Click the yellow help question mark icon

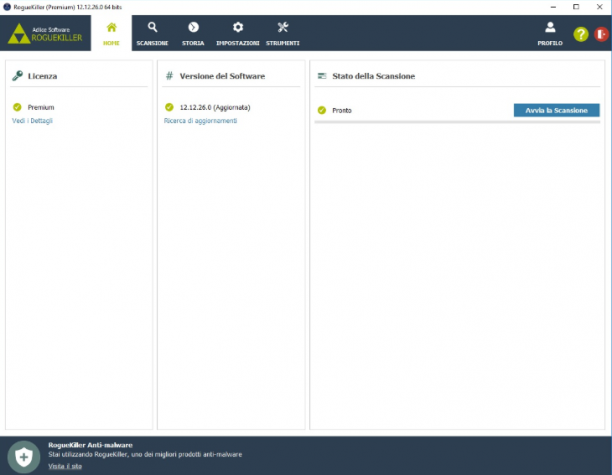click(x=581, y=34)
